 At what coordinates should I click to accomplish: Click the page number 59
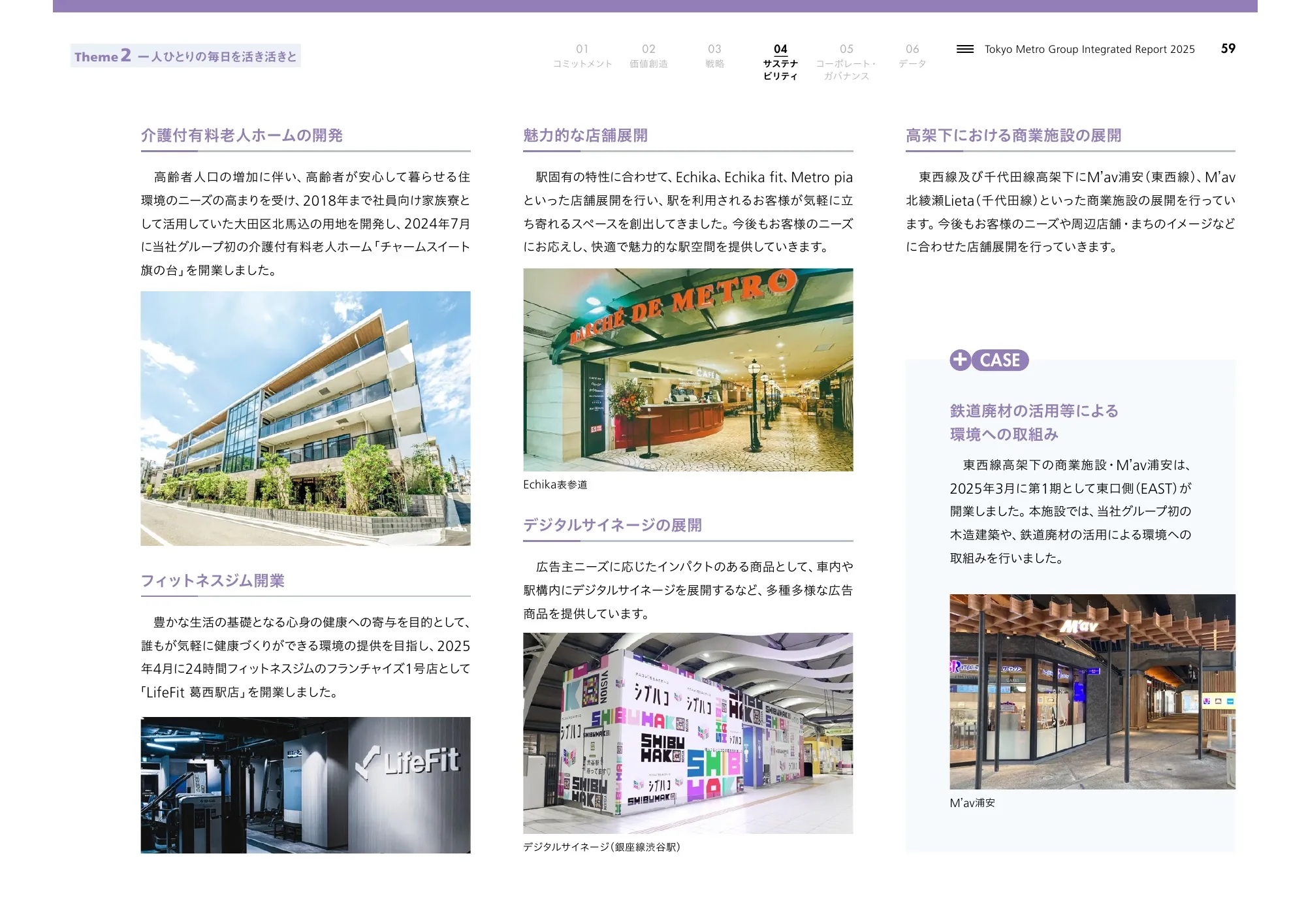click(x=1228, y=48)
